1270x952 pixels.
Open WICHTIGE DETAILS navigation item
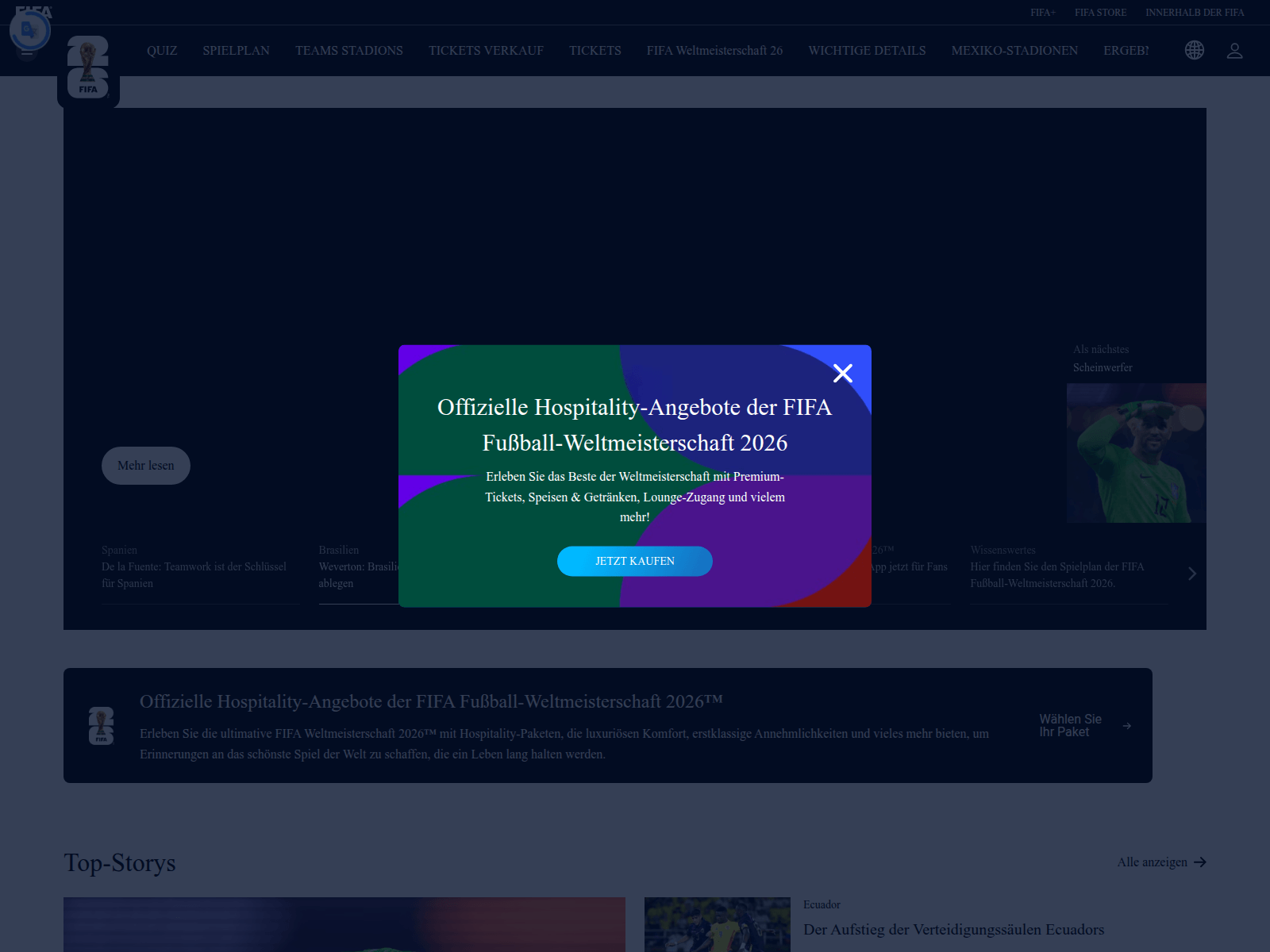[867, 50]
